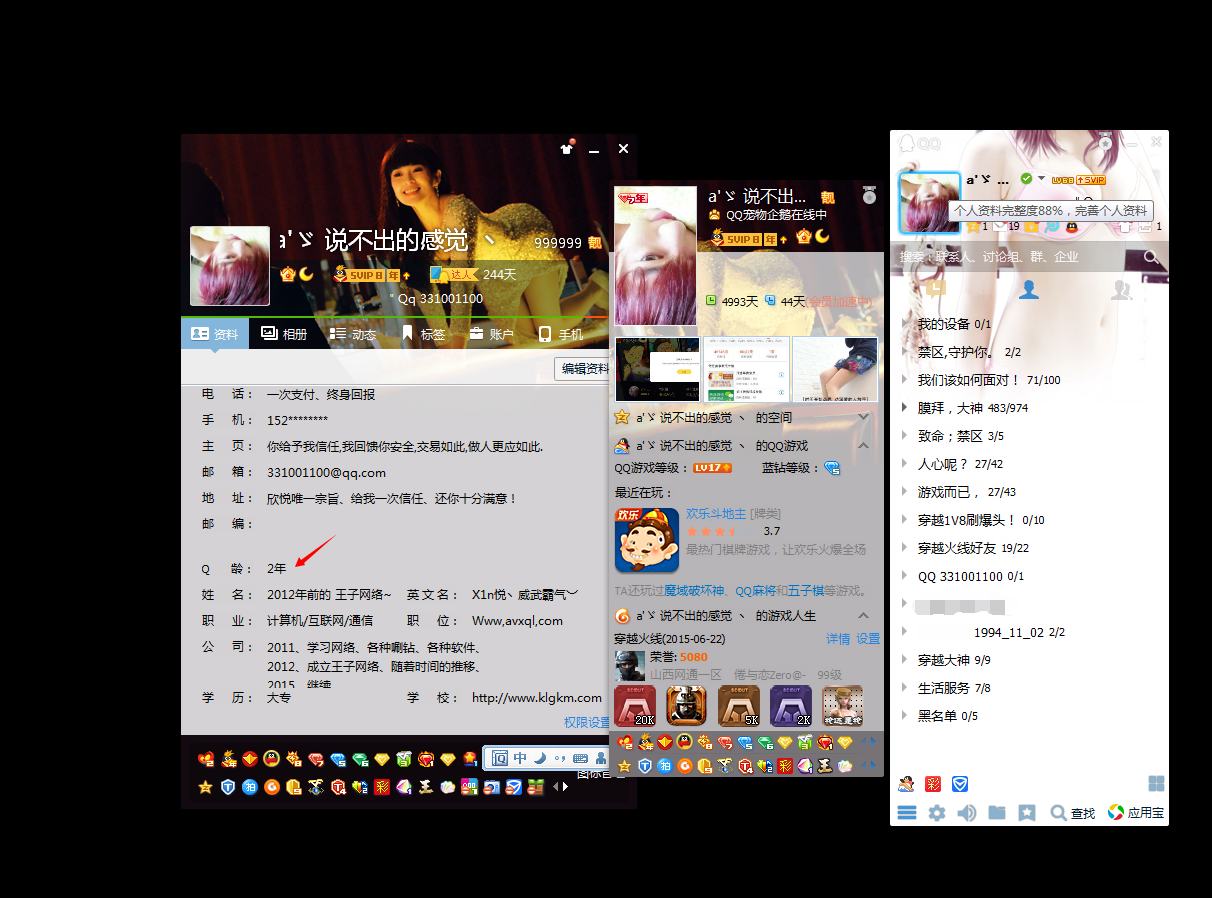Screen dimensions: 1212x898
Task: Collapse the 的QQ游戏 section
Action: coord(863,446)
